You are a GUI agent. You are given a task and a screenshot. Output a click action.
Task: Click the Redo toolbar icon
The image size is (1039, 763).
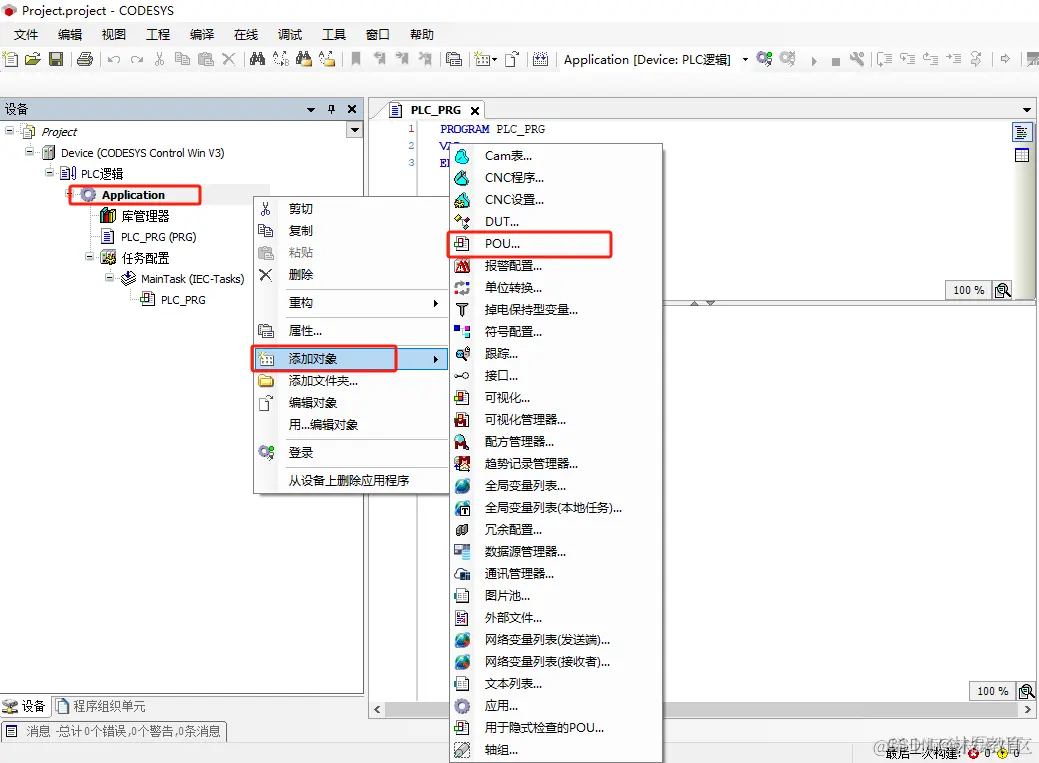tap(137, 60)
